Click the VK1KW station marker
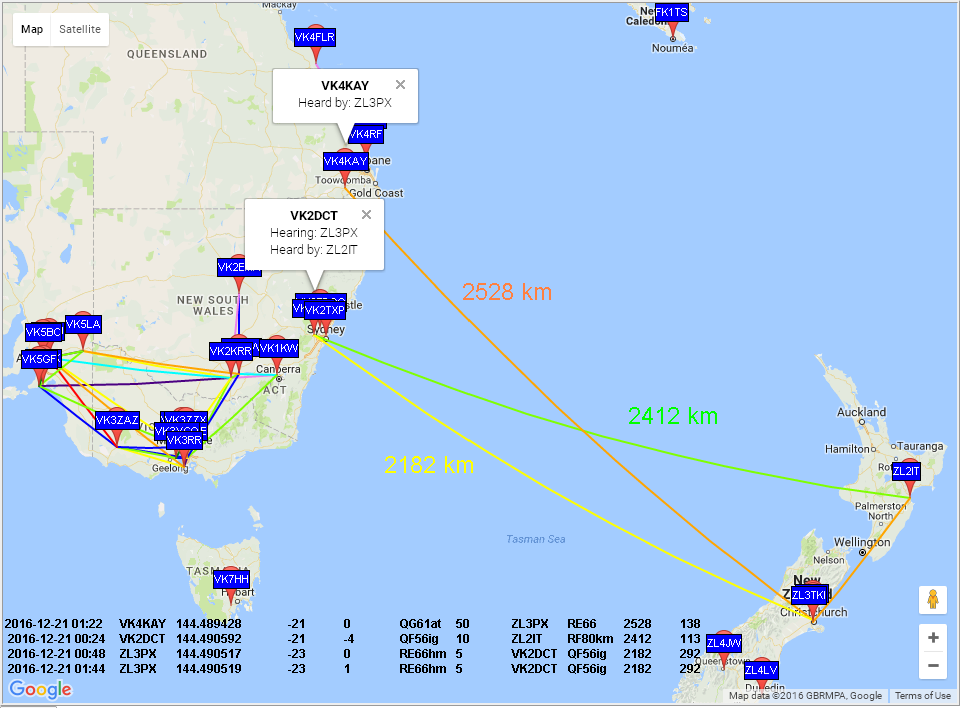 tap(277, 349)
